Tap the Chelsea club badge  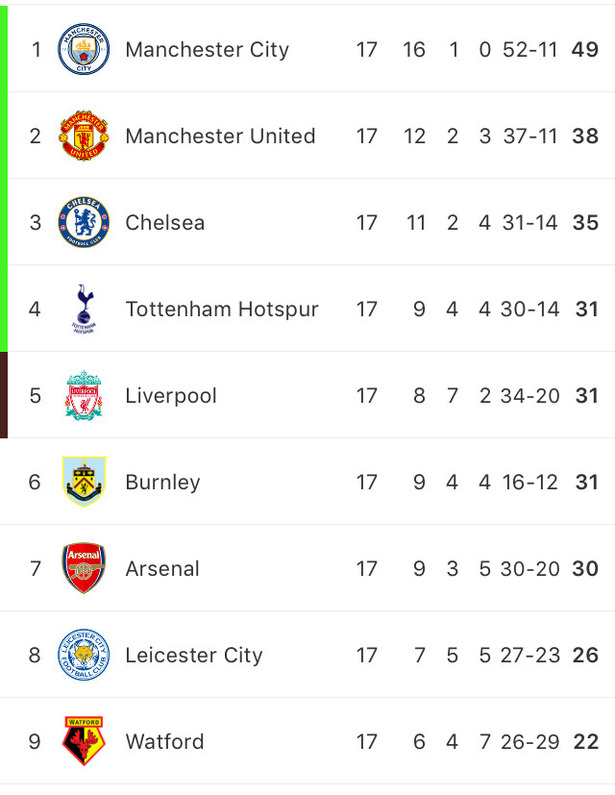pos(84,222)
